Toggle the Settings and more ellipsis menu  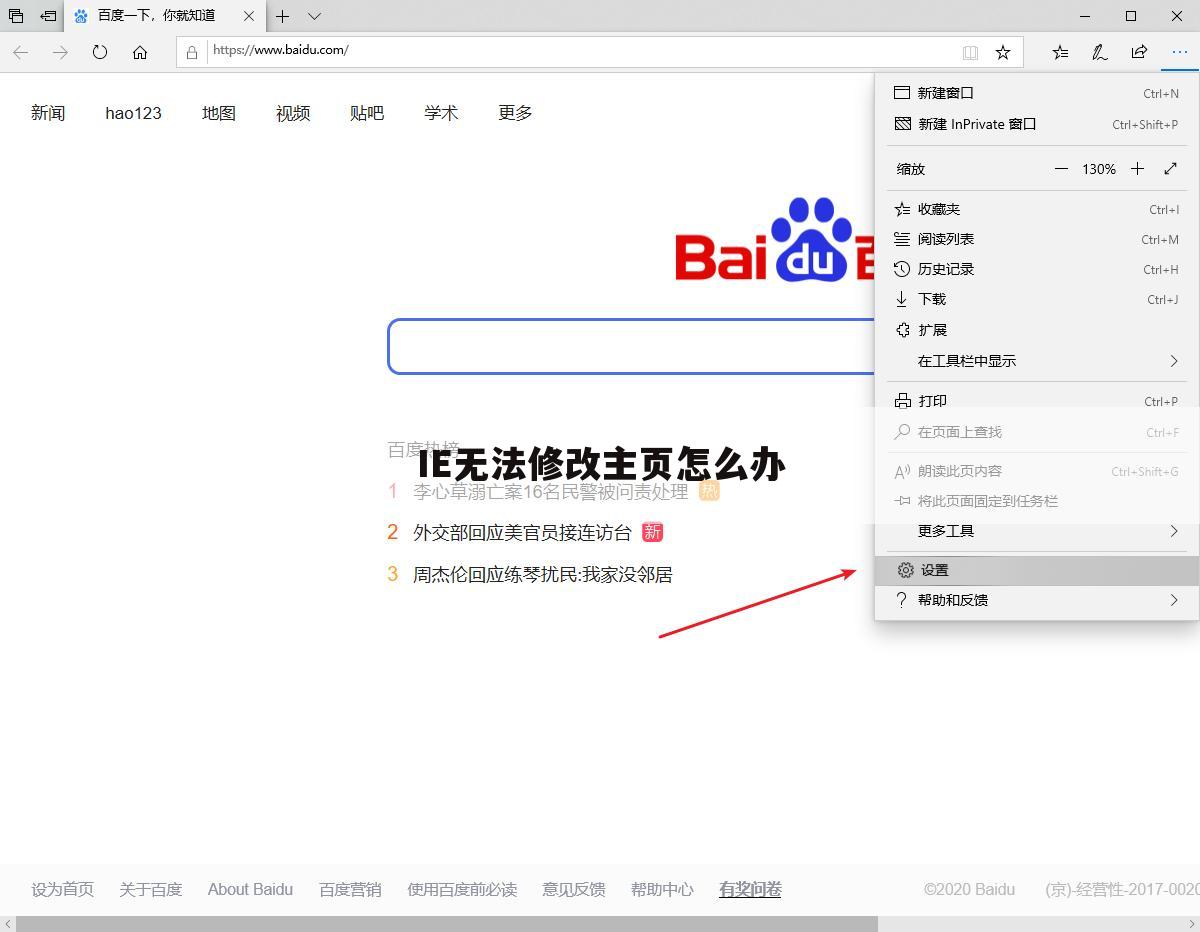pos(1179,52)
